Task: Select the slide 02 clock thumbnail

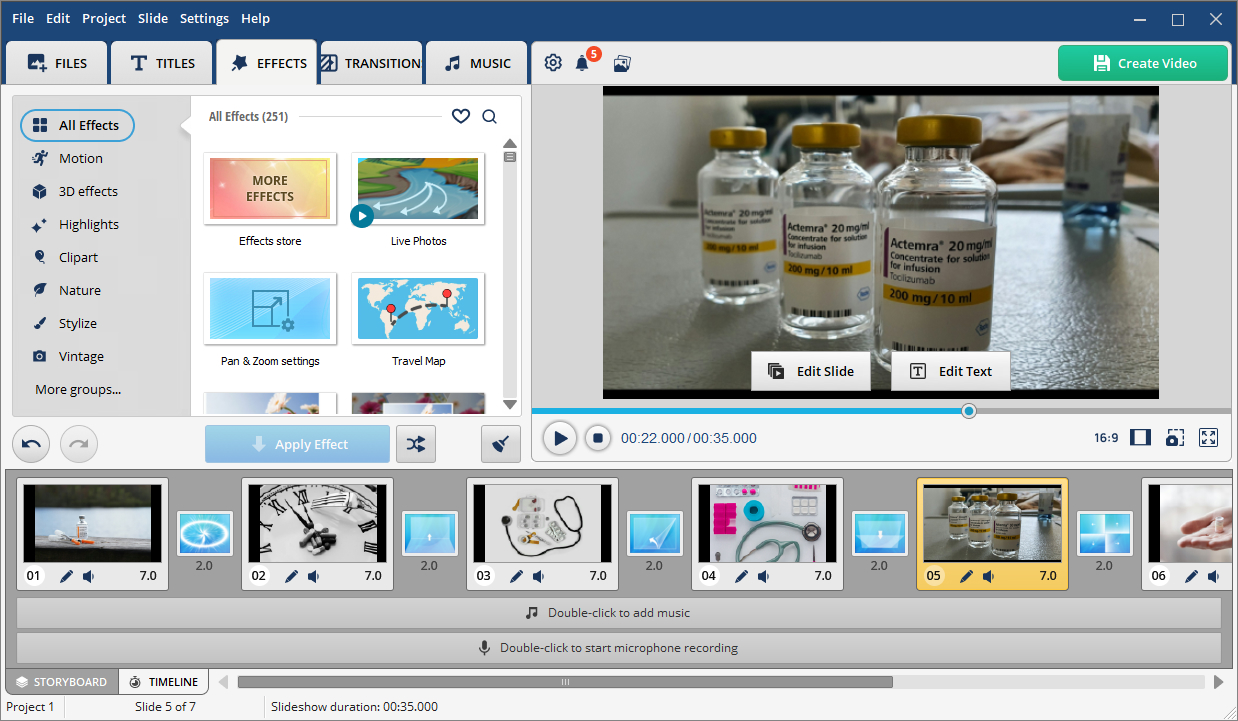Action: point(317,522)
